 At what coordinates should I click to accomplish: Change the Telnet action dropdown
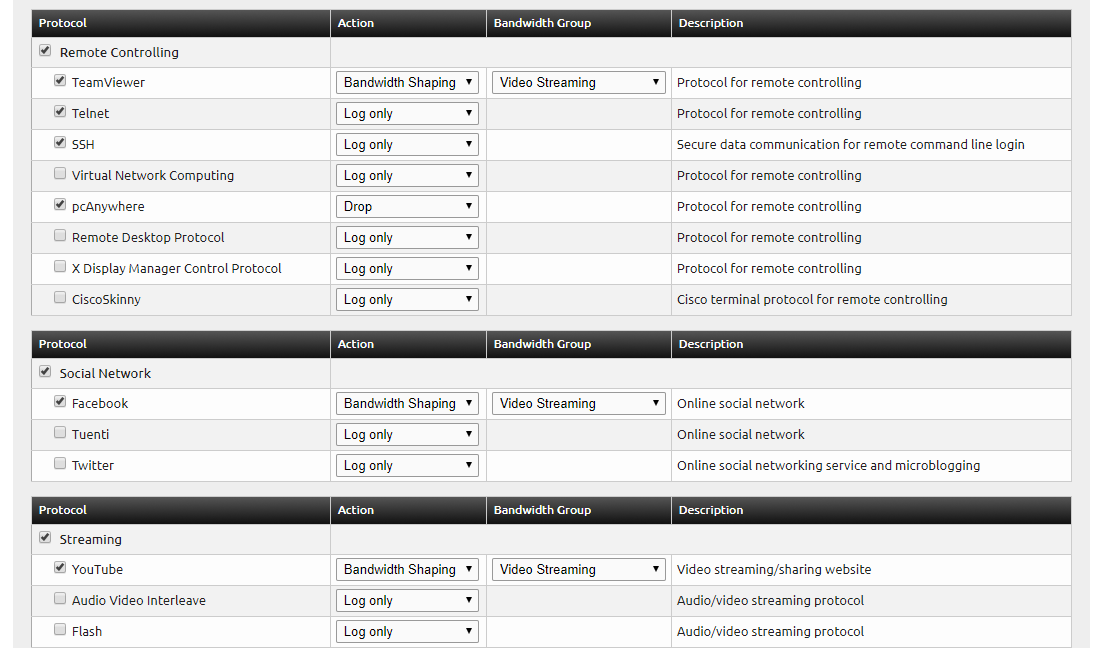407,113
